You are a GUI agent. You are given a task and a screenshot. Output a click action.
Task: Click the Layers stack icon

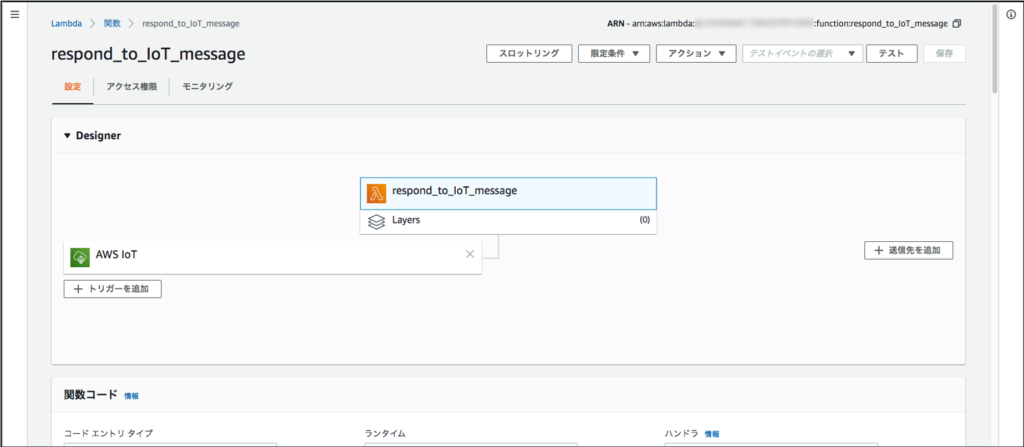[376, 221]
